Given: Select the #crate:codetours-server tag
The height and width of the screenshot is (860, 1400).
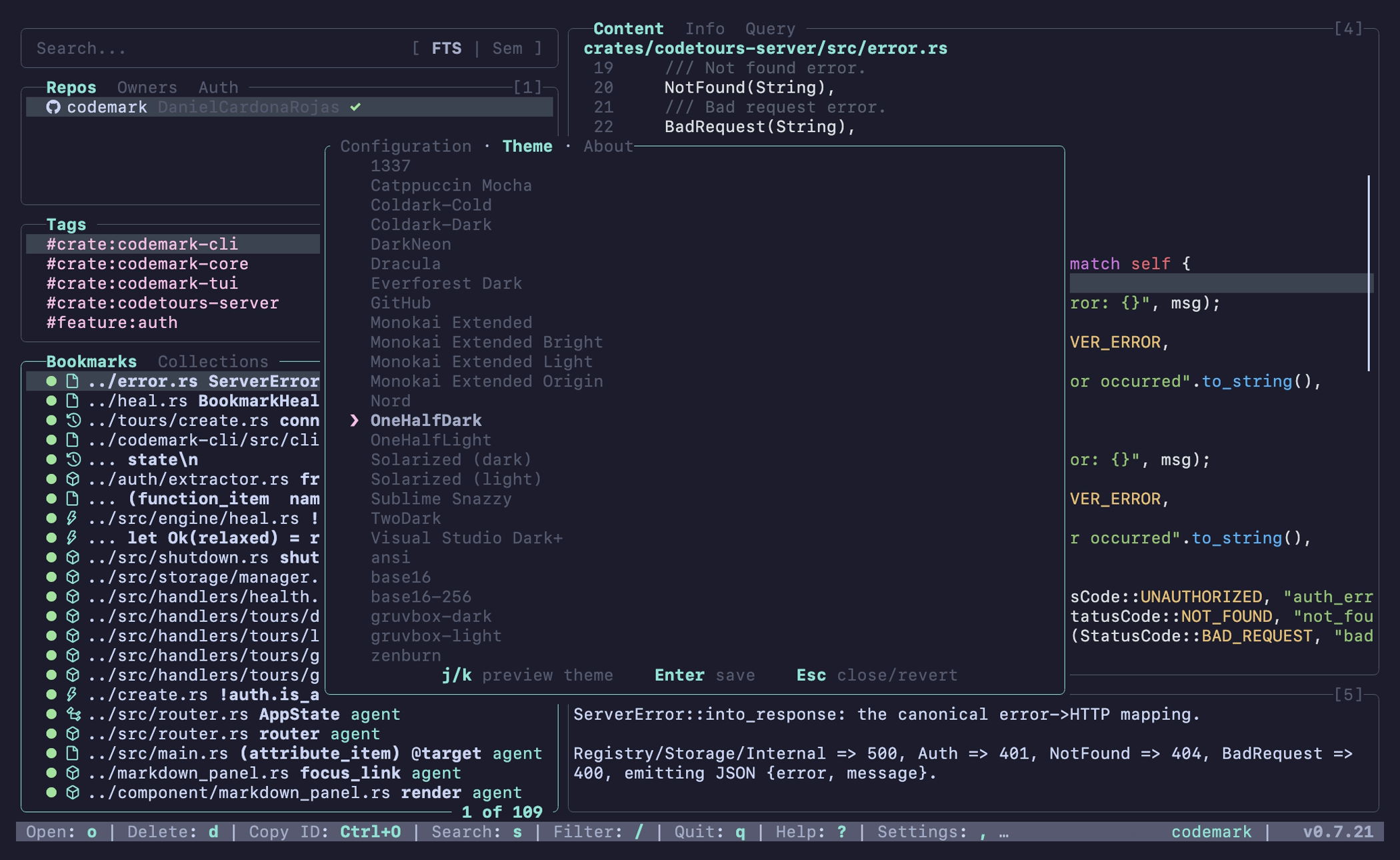Looking at the screenshot, I should 163,303.
